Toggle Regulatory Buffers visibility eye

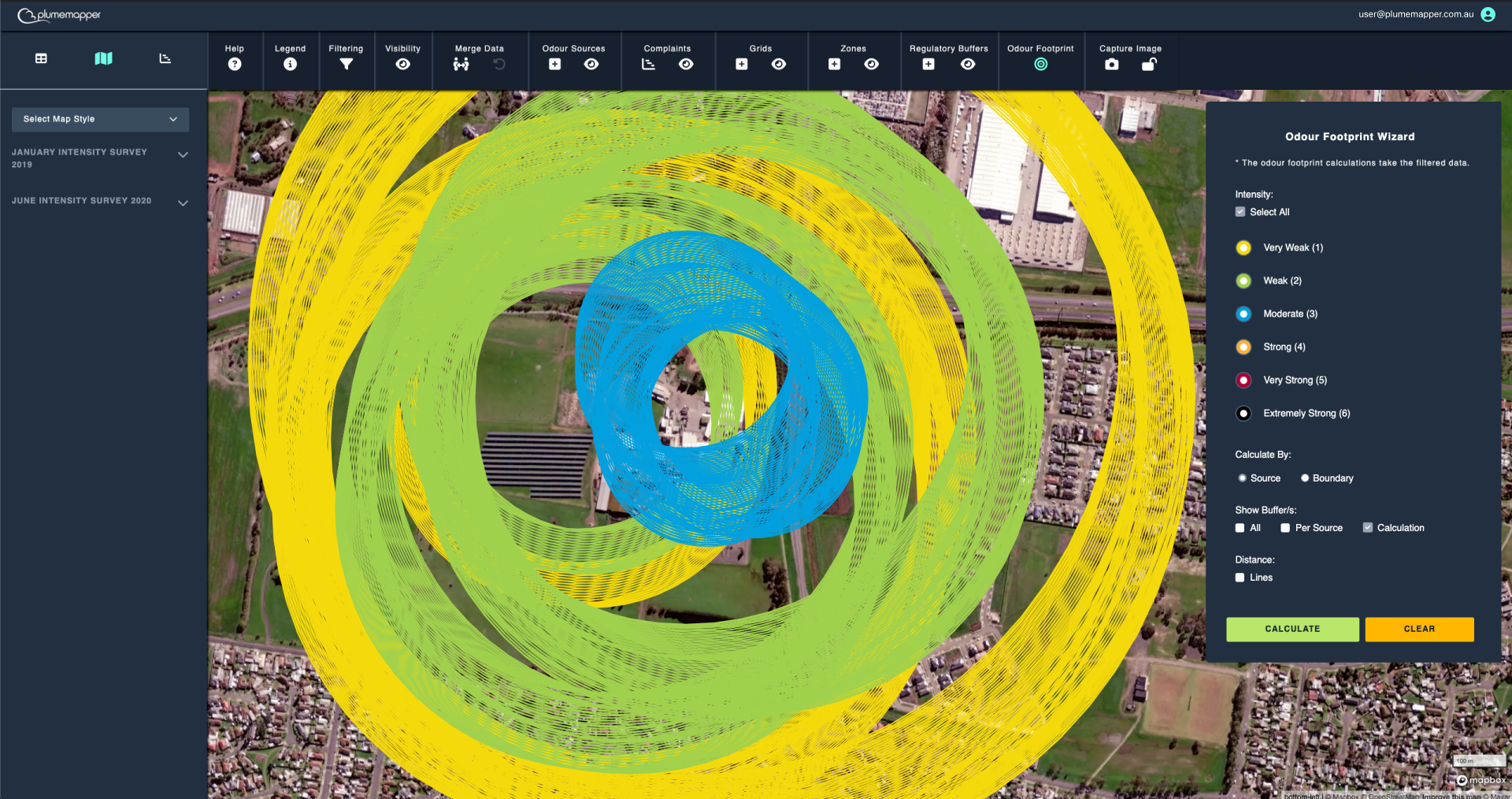tap(968, 65)
